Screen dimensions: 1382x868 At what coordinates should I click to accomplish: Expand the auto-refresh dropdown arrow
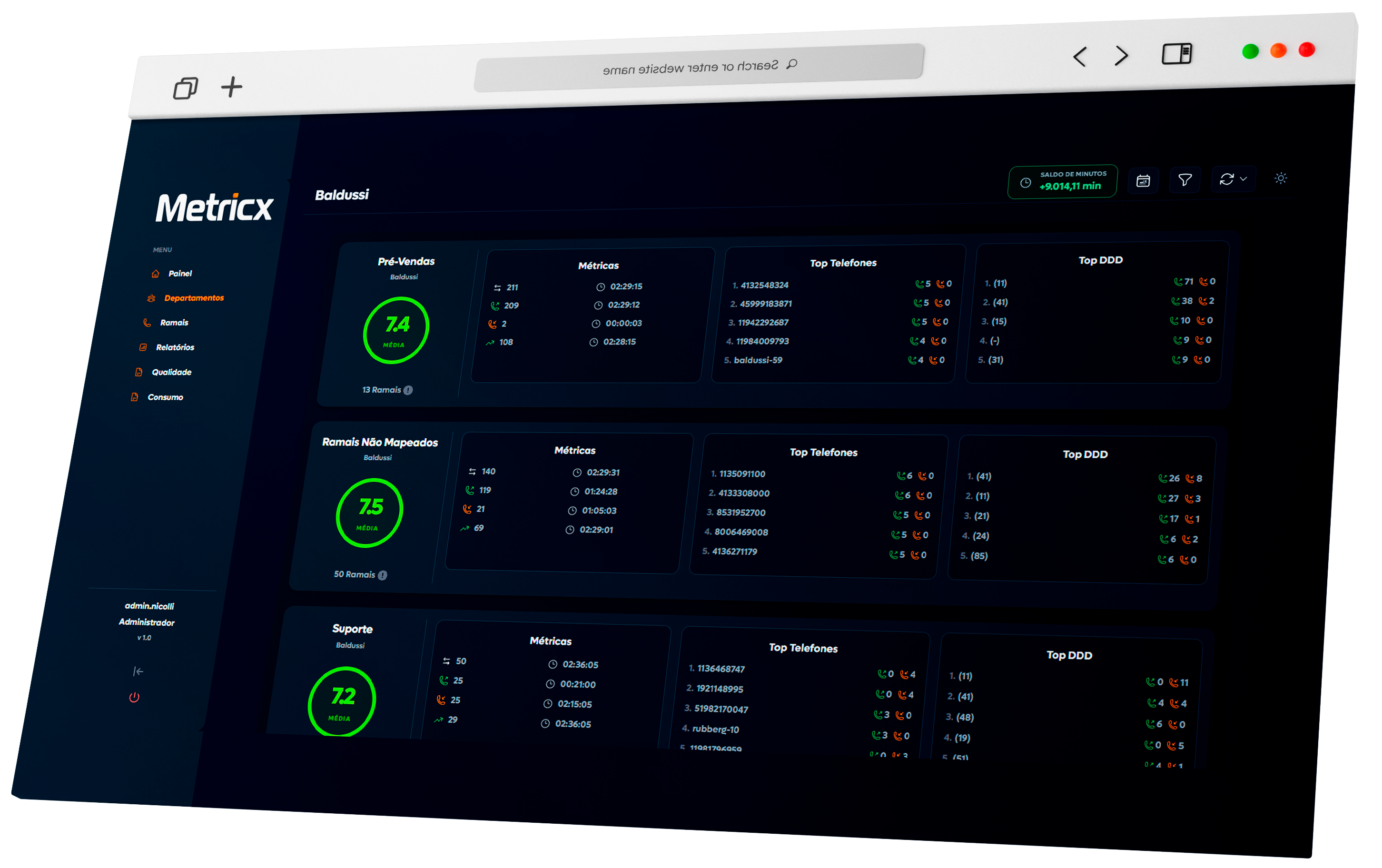pos(1243,179)
